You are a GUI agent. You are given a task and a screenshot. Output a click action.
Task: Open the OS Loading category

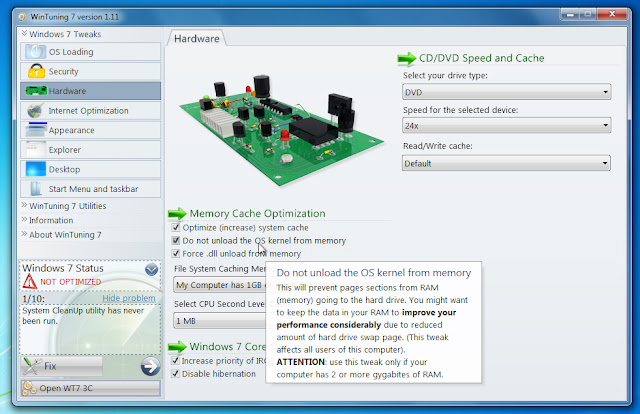90,52
